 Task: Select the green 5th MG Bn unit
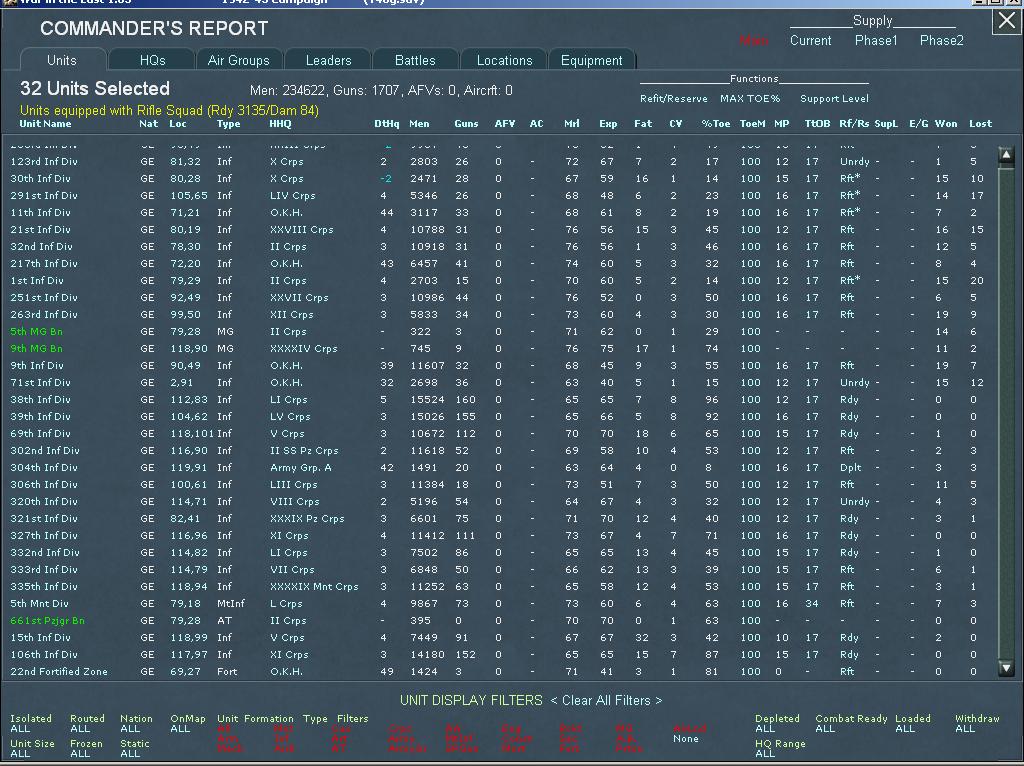pos(37,332)
